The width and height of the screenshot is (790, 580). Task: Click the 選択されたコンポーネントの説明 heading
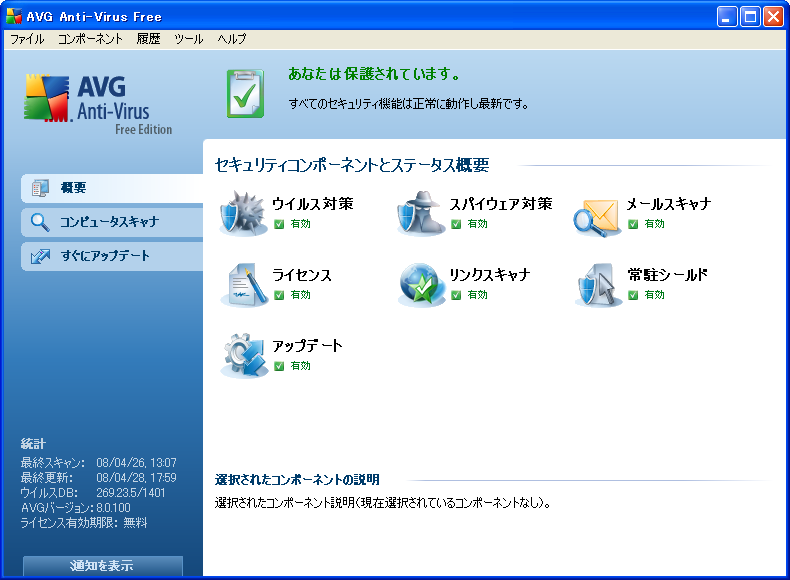coord(297,480)
